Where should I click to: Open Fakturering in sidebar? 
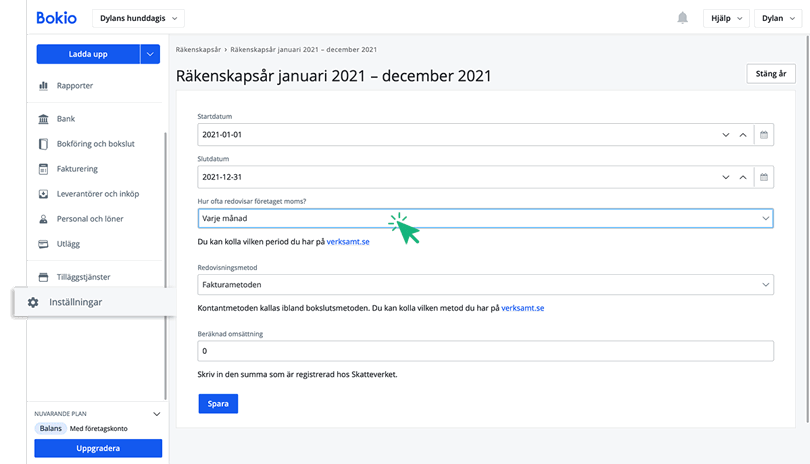coord(77,169)
